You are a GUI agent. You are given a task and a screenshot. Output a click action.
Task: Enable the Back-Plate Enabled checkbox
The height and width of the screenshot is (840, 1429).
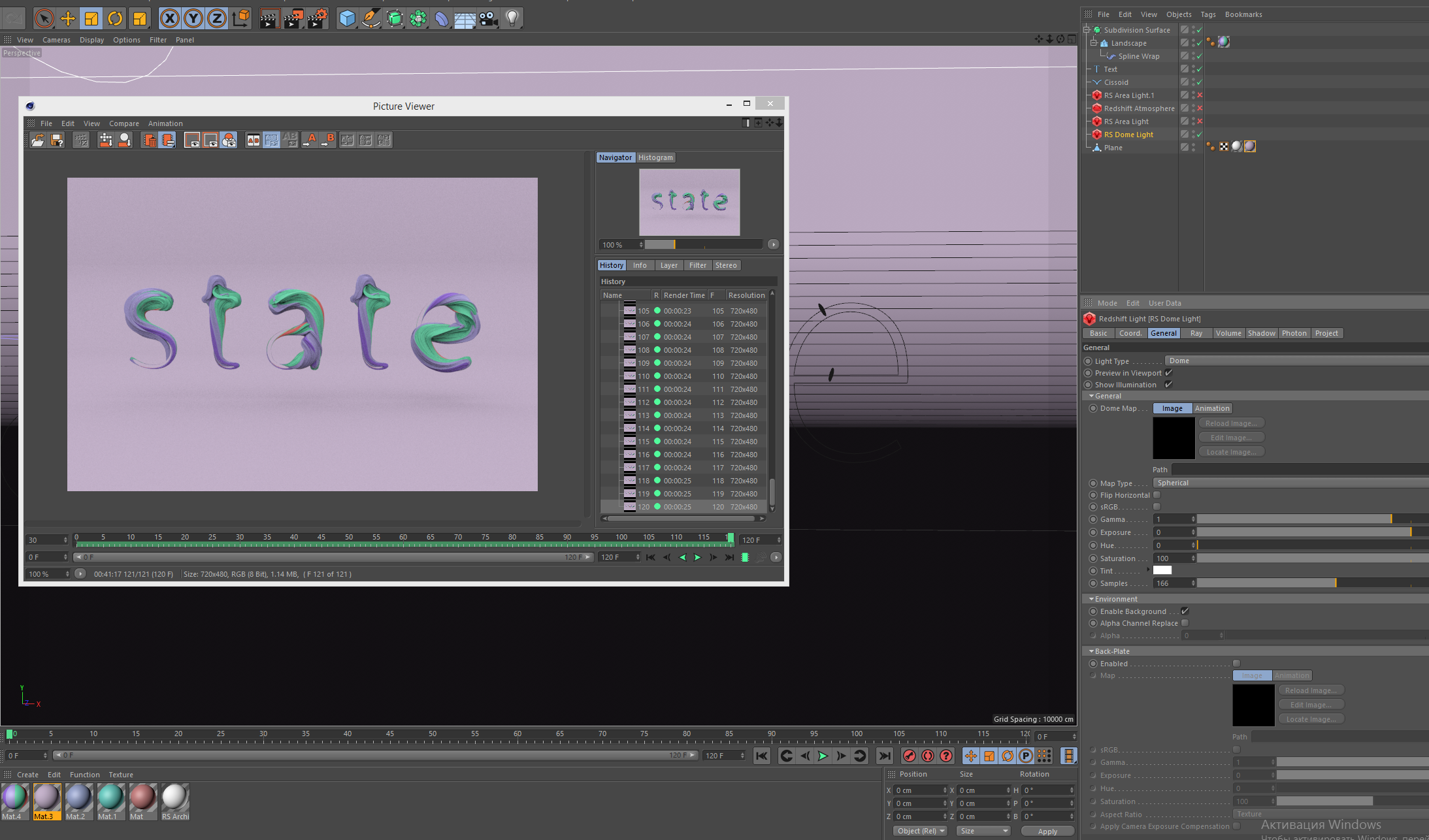pyautogui.click(x=1236, y=664)
